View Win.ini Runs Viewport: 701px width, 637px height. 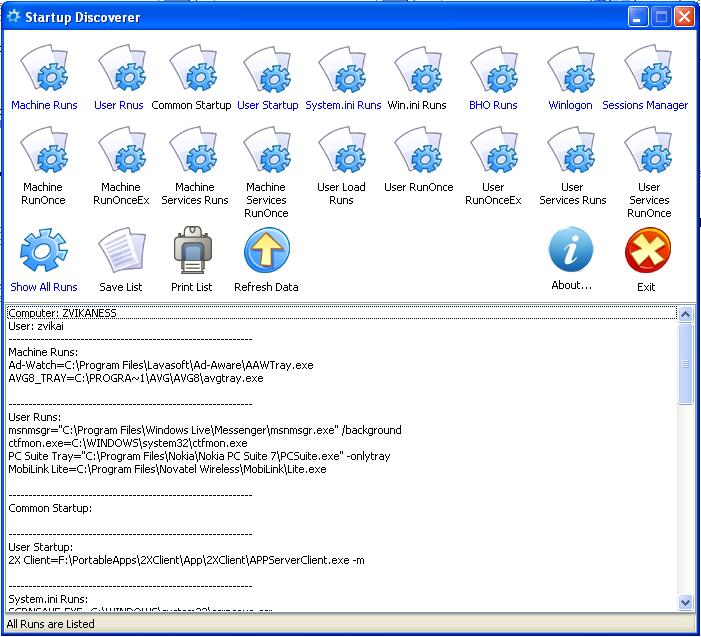[x=418, y=67]
